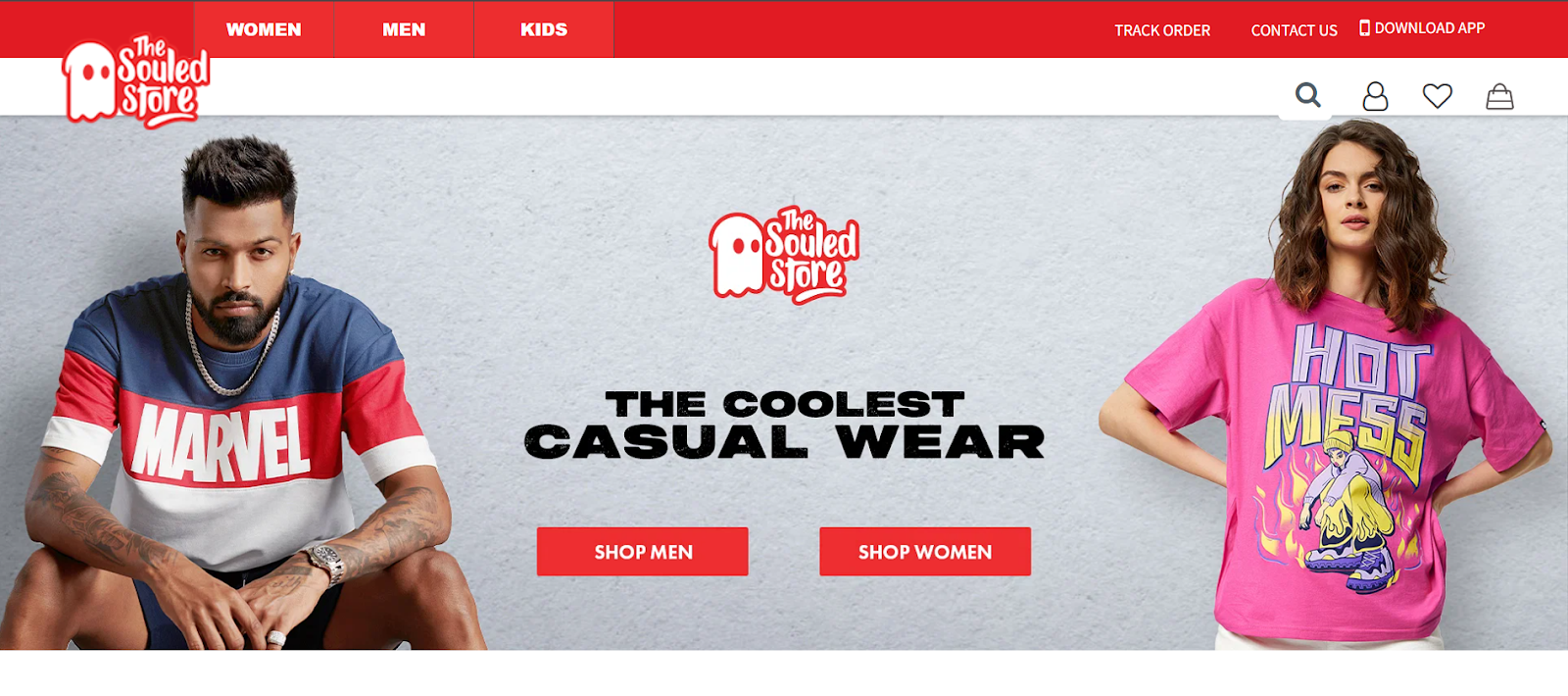This screenshot has height=696, width=1568.
Task: Select the MEN category tab
Action: 404,29
